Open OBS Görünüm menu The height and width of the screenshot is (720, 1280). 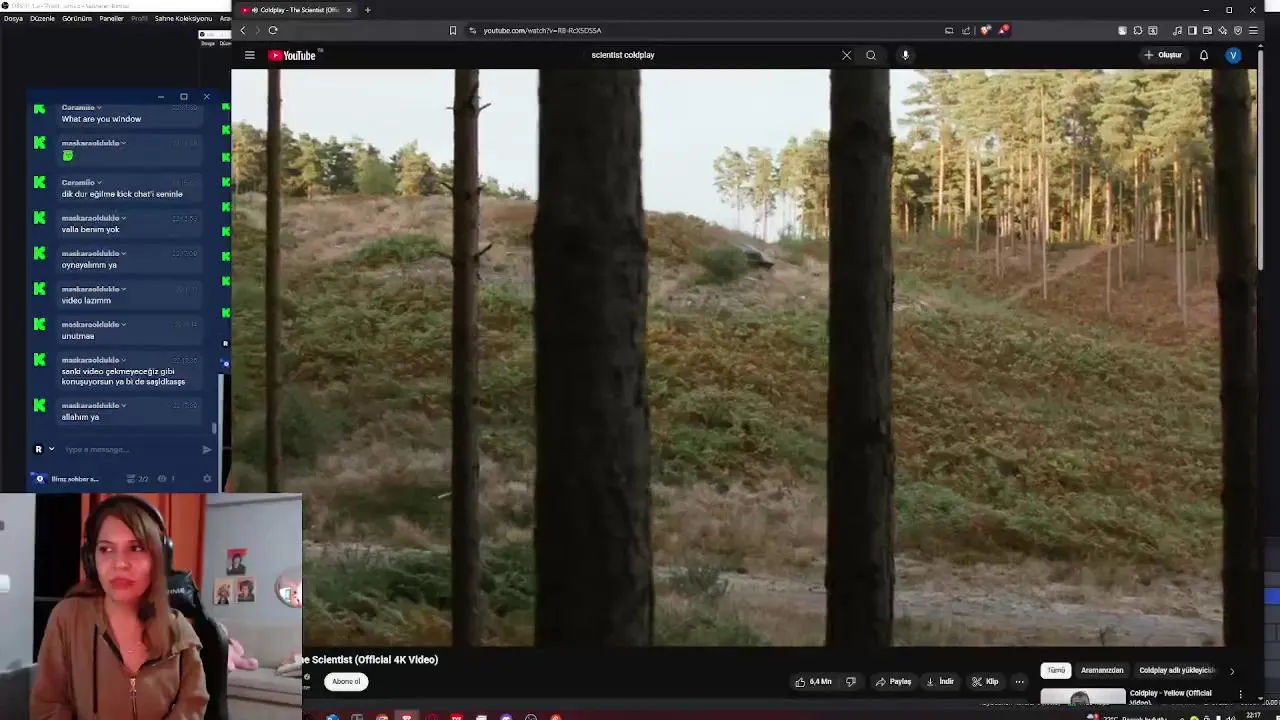click(x=77, y=18)
